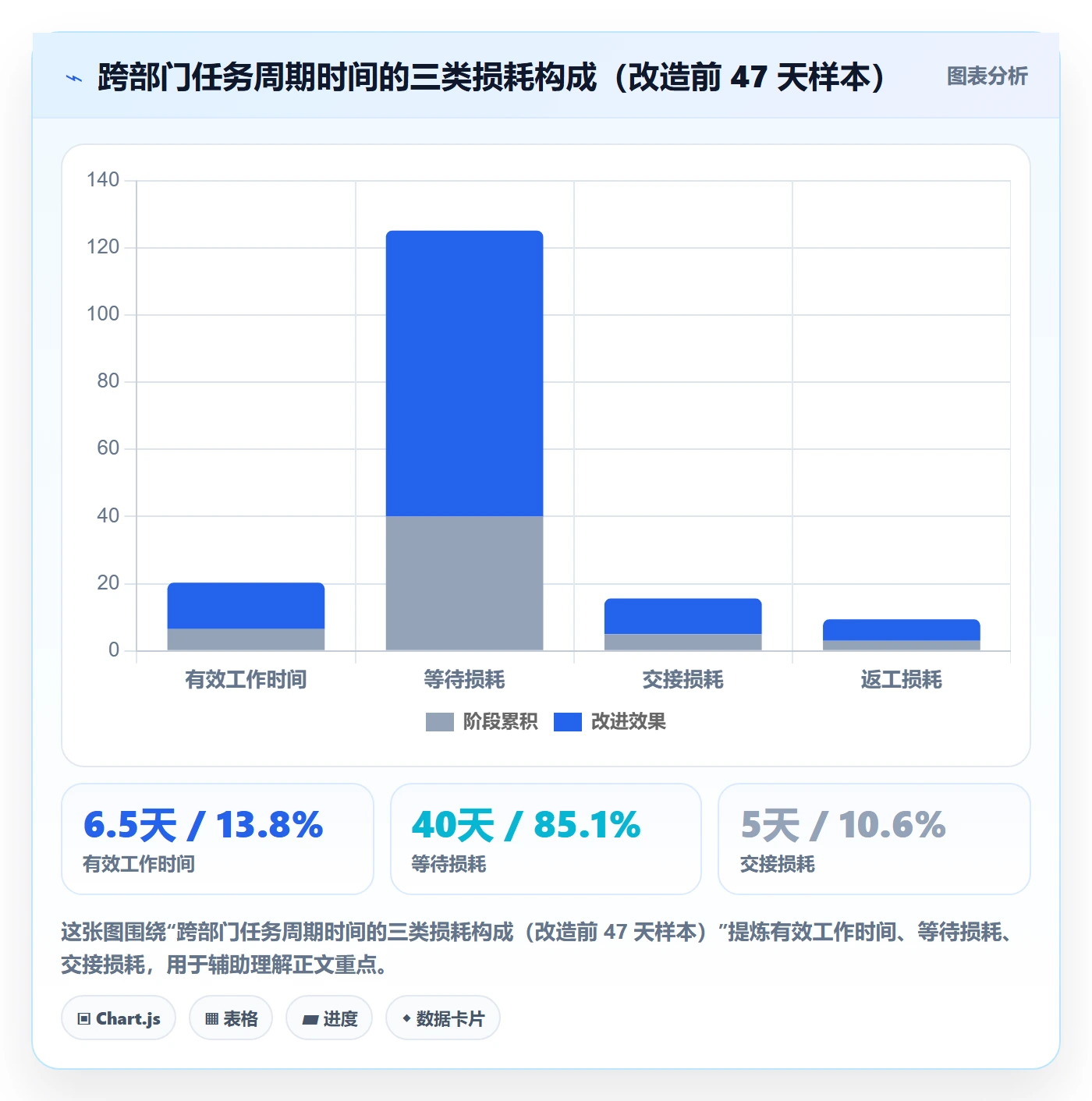
Task: Toggle the 改进效果 legend entry
Action: tap(609, 722)
